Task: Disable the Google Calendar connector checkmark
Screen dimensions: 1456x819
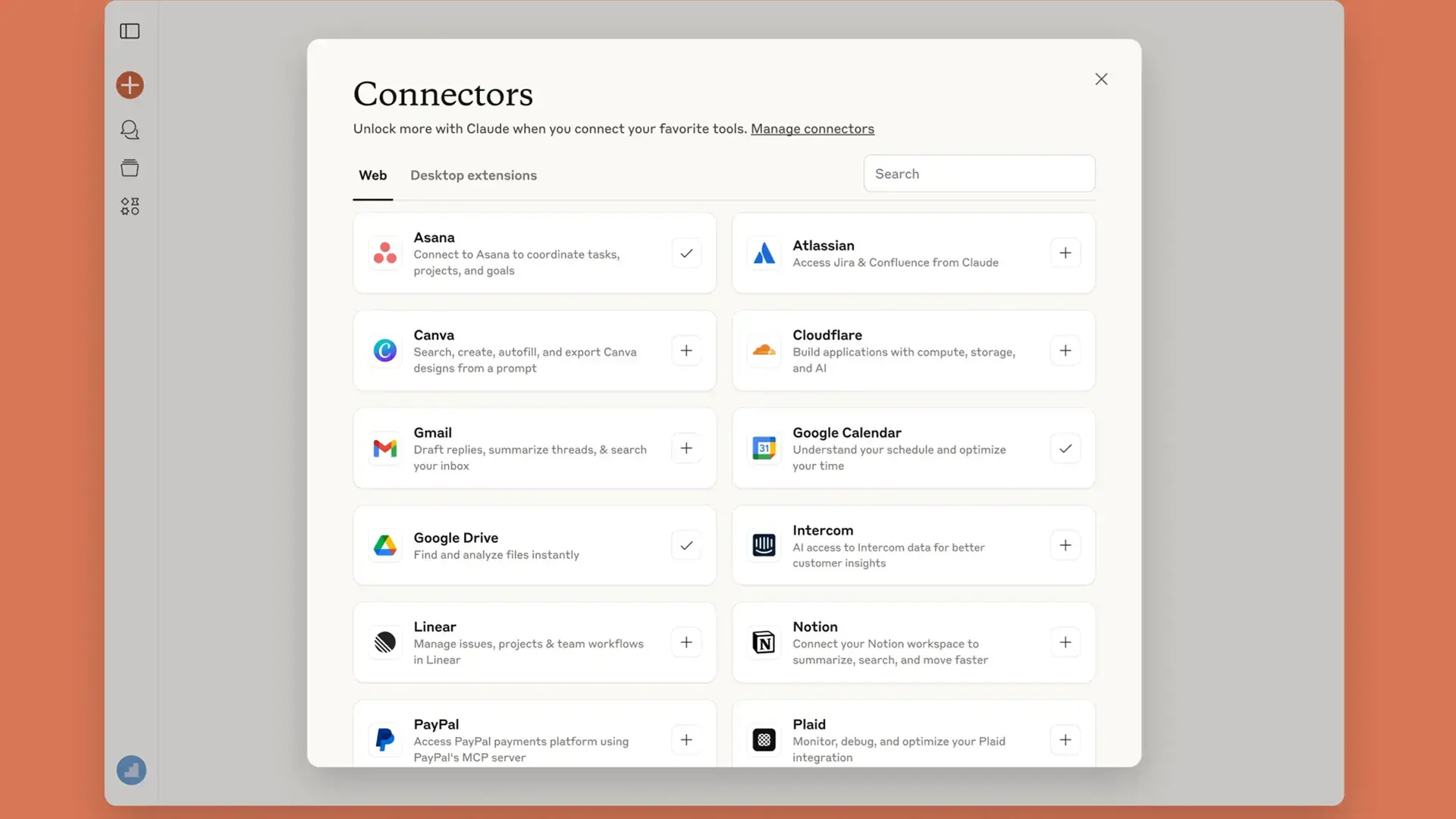Action: click(x=1065, y=448)
